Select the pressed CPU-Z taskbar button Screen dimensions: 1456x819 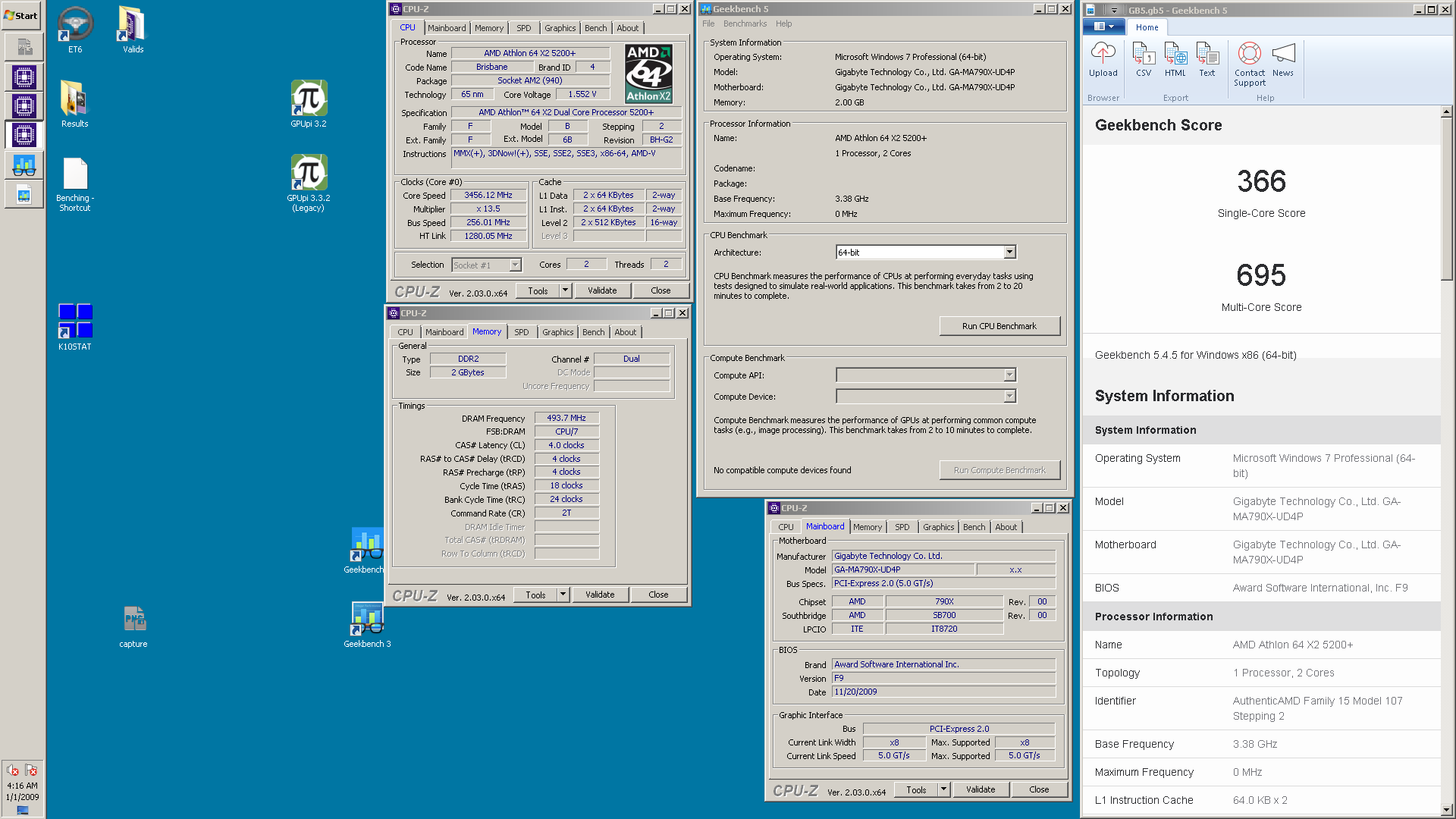pos(24,136)
